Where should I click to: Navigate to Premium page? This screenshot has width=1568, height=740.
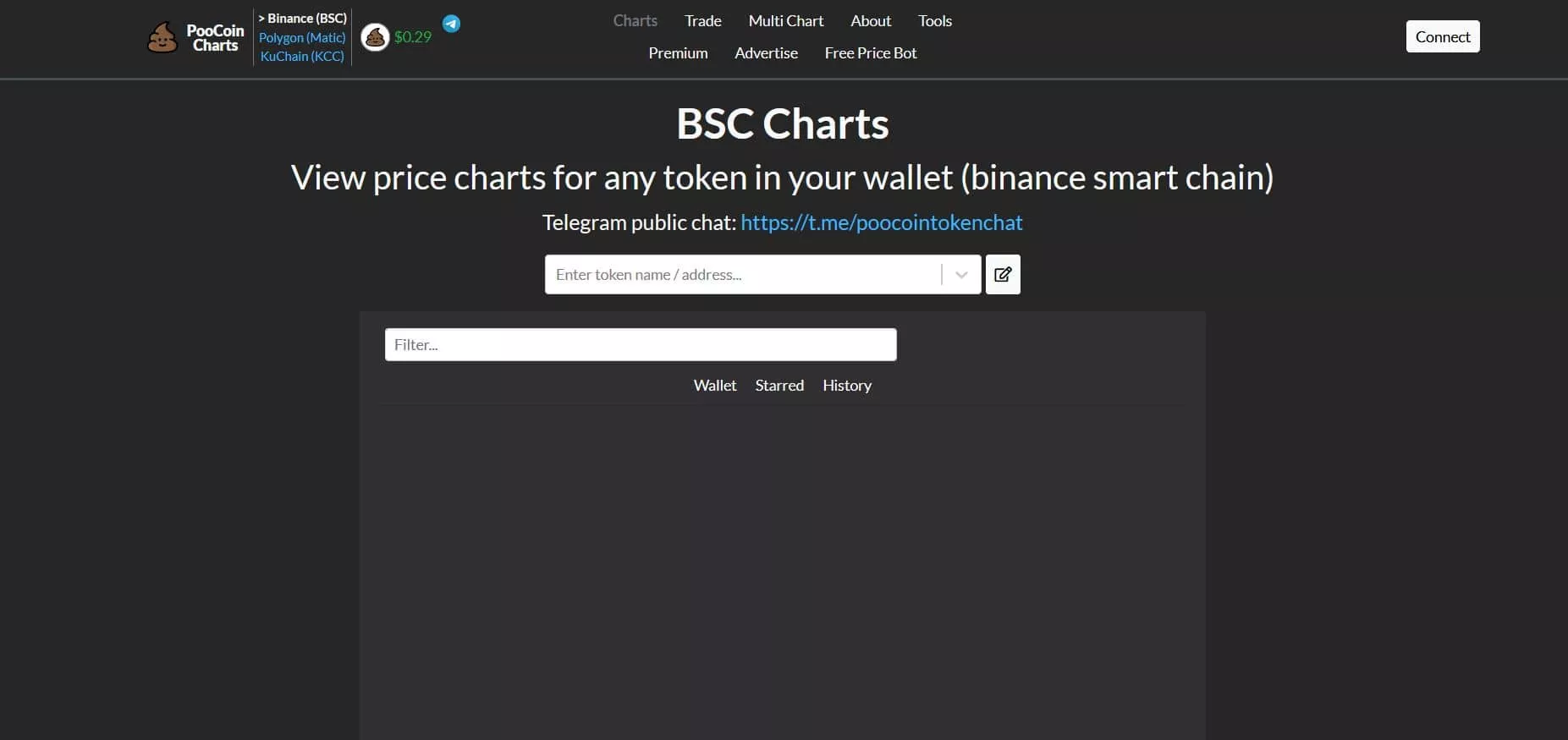(x=678, y=53)
